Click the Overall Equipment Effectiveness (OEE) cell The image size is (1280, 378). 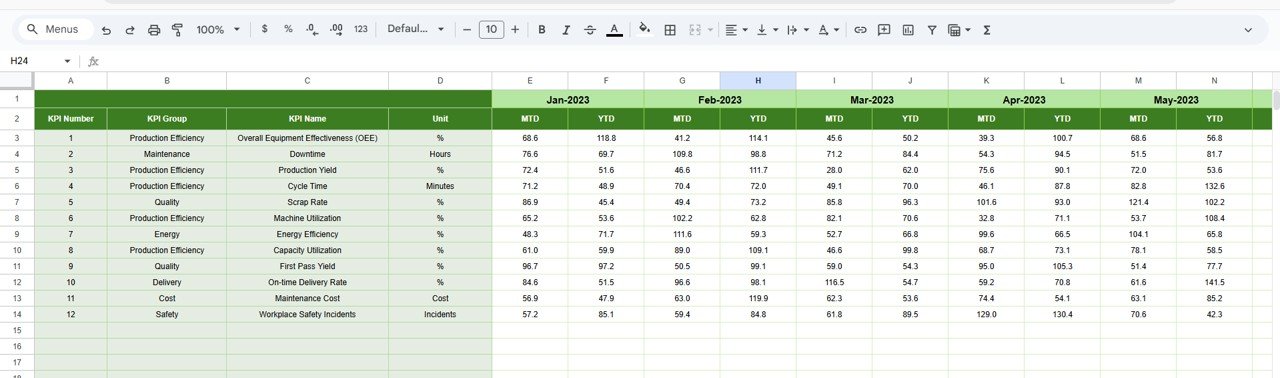click(308, 137)
